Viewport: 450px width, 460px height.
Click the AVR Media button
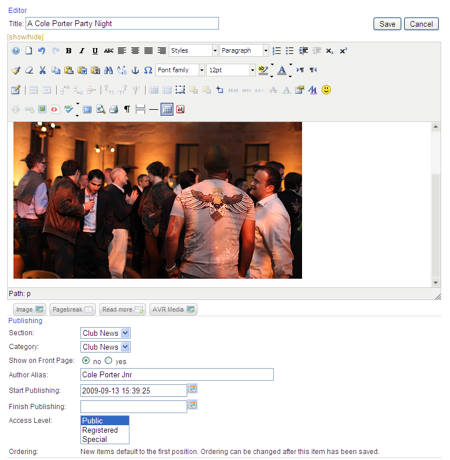pyautogui.click(x=173, y=309)
